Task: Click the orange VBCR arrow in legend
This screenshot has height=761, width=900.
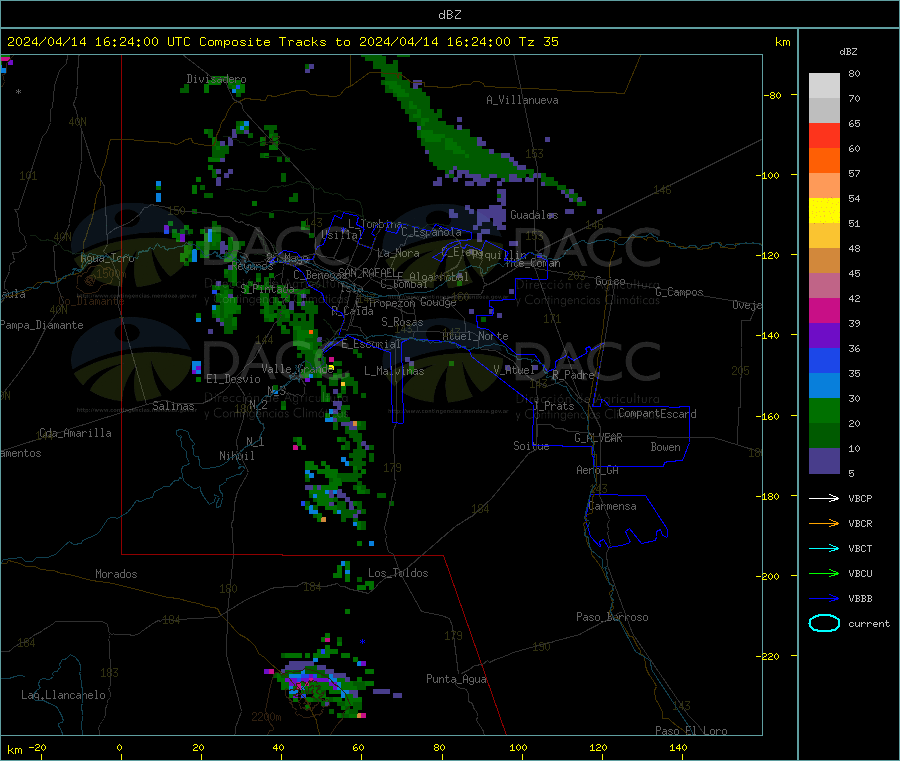Action: tap(824, 523)
